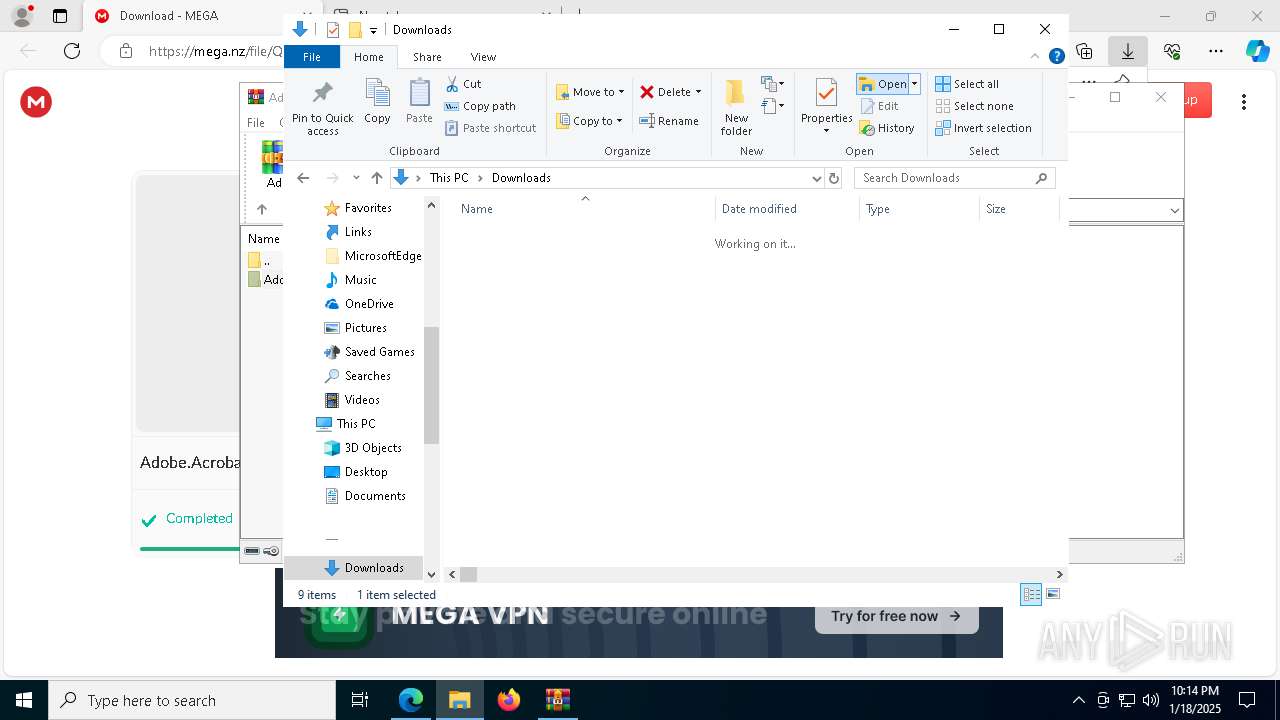
Task: Select Videos in navigation pane
Action: (352, 400)
